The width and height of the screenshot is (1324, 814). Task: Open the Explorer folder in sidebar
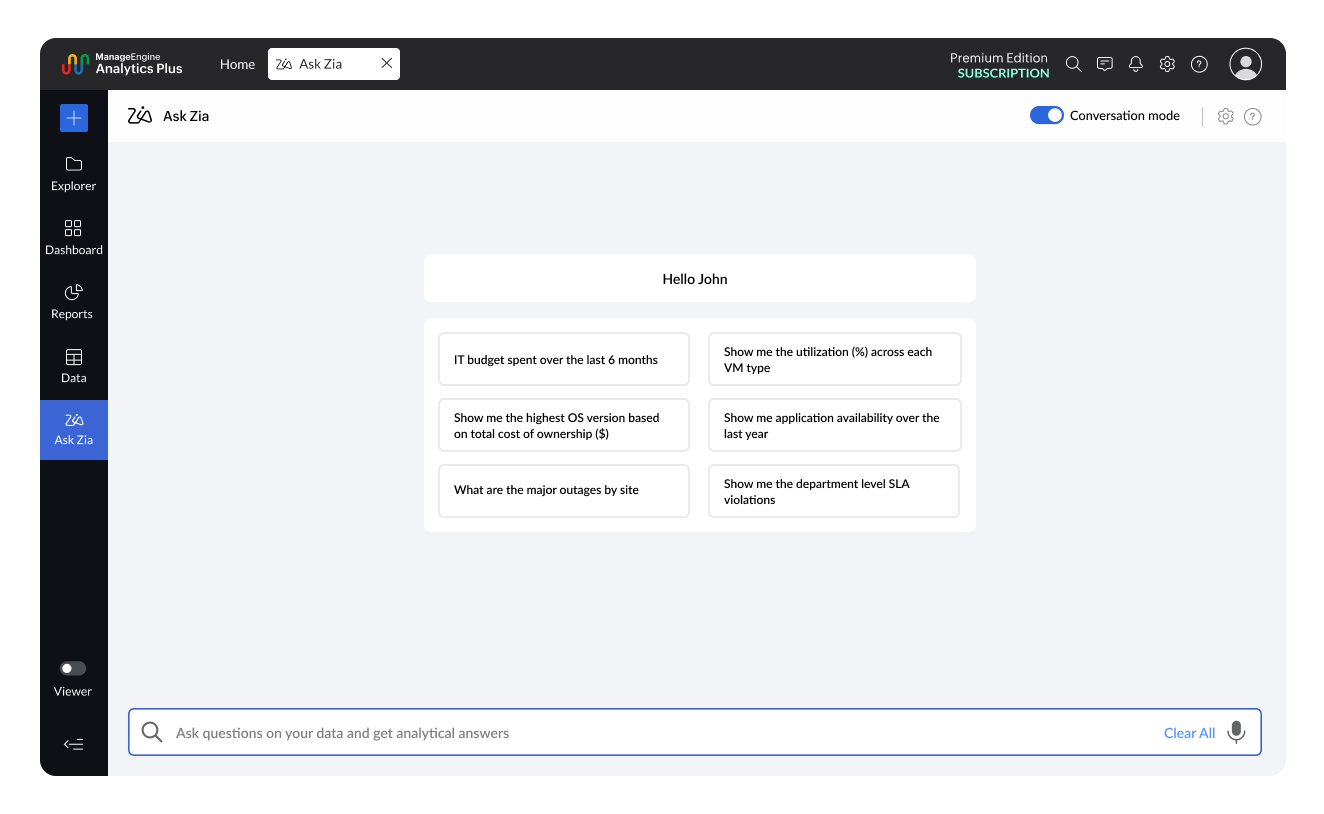[74, 174]
